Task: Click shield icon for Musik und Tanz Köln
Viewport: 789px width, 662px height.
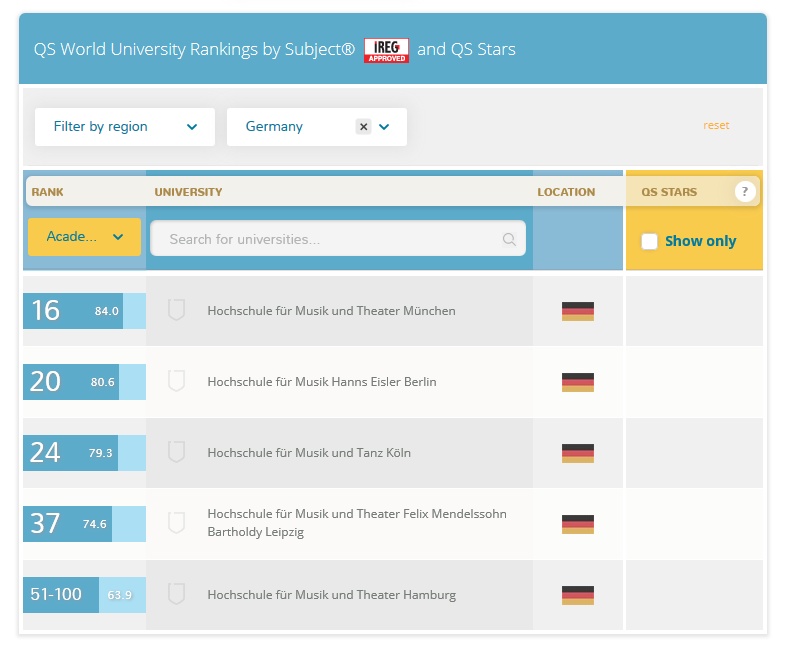Action: (177, 452)
